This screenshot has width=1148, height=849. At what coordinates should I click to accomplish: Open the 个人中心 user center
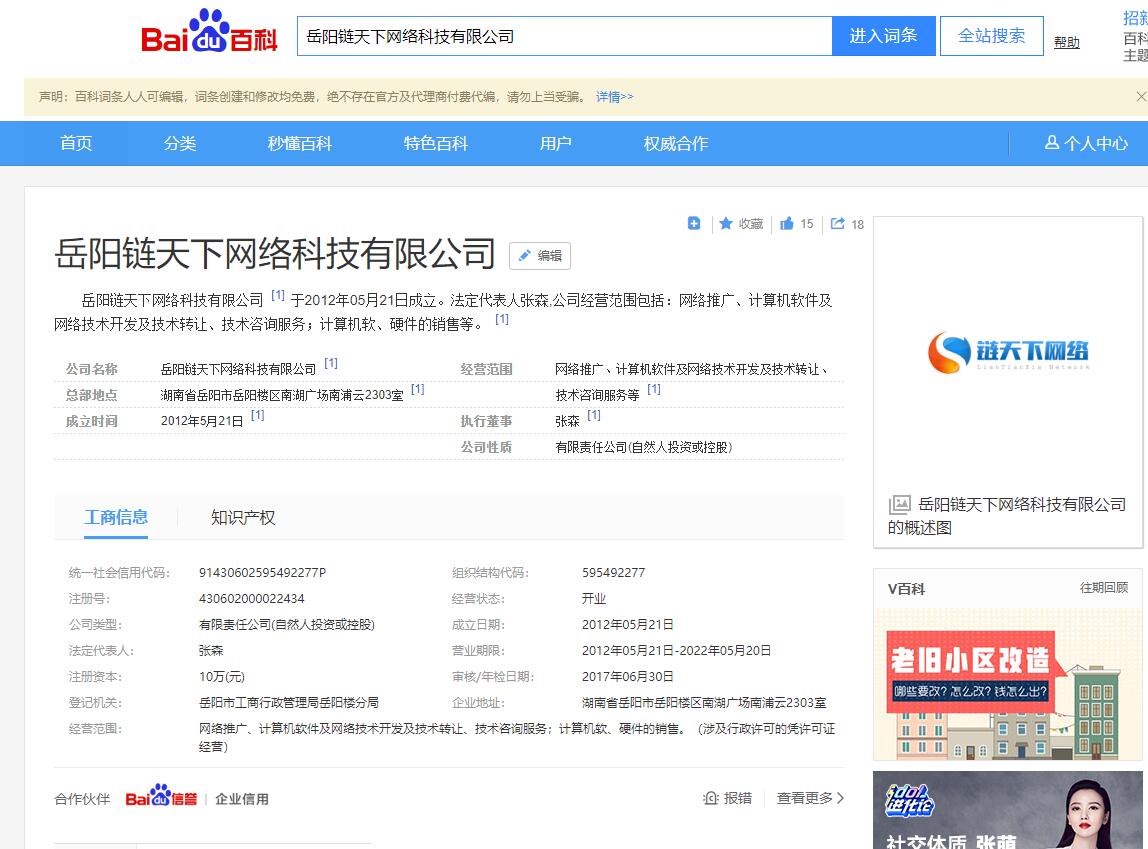pos(1086,143)
